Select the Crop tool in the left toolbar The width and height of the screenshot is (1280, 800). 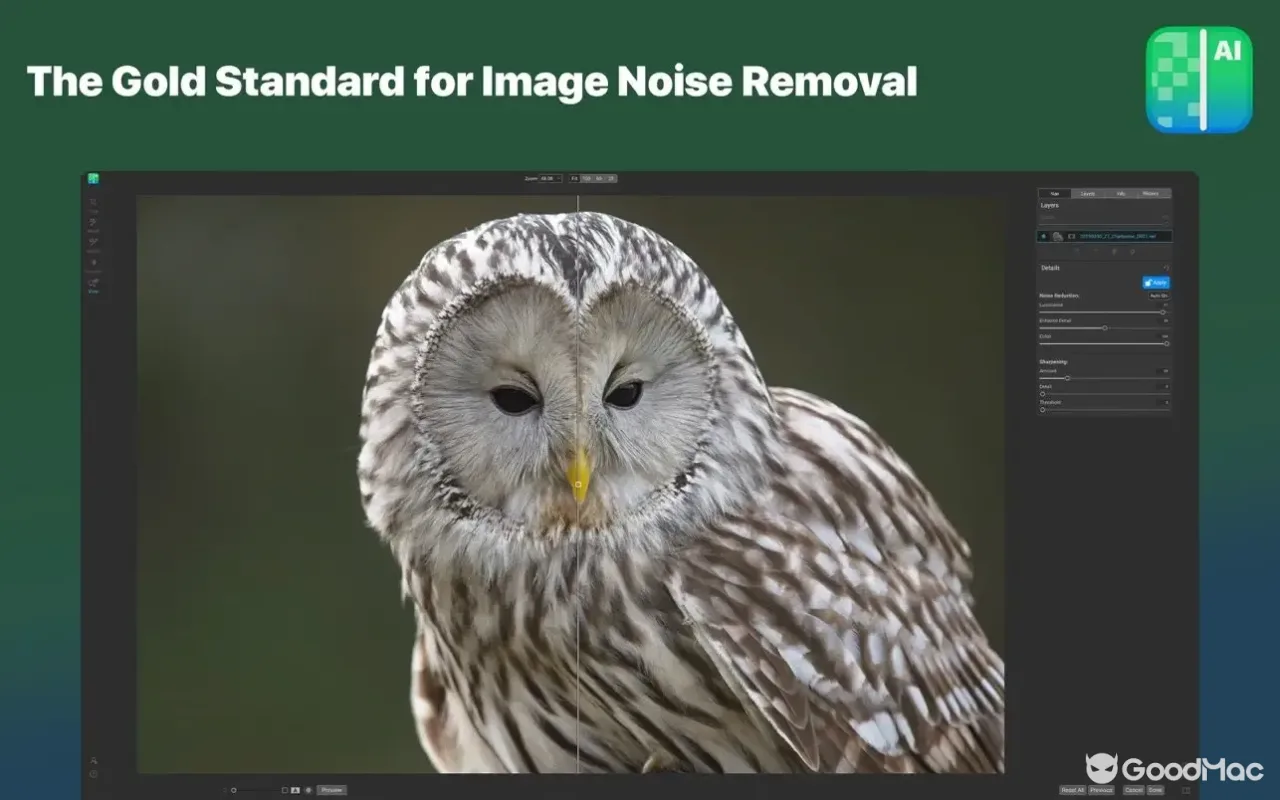93,203
